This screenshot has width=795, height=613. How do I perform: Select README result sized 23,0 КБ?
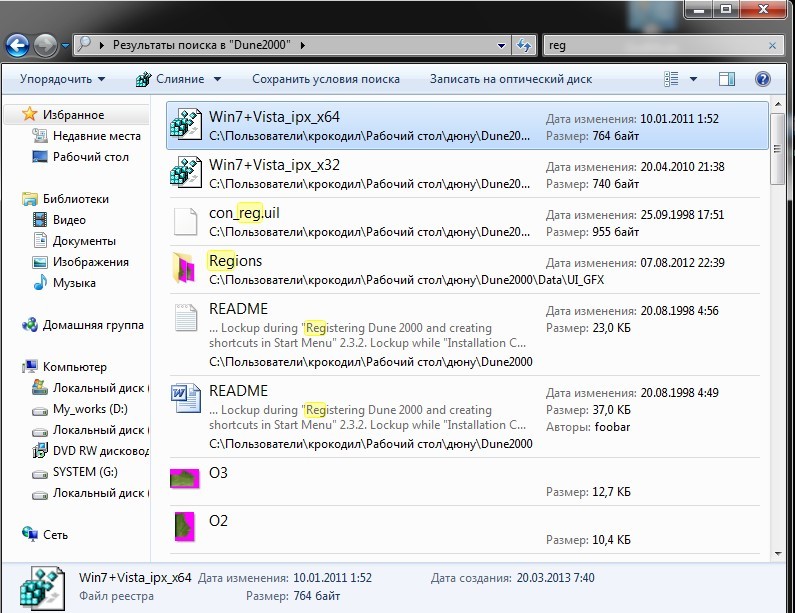pyautogui.click(x=464, y=335)
